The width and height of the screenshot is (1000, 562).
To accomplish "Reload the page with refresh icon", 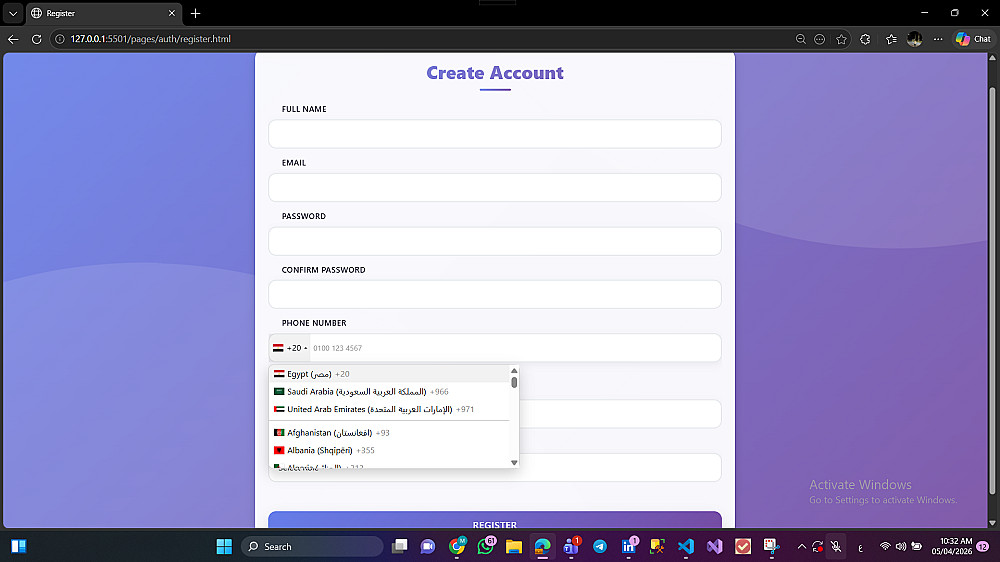I will click(36, 39).
